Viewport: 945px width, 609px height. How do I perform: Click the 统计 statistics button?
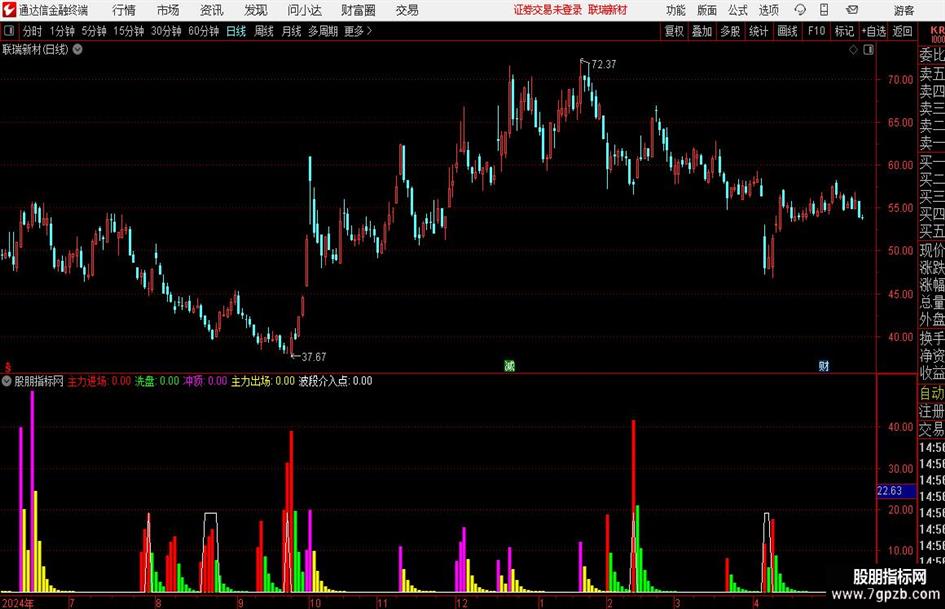[758, 31]
